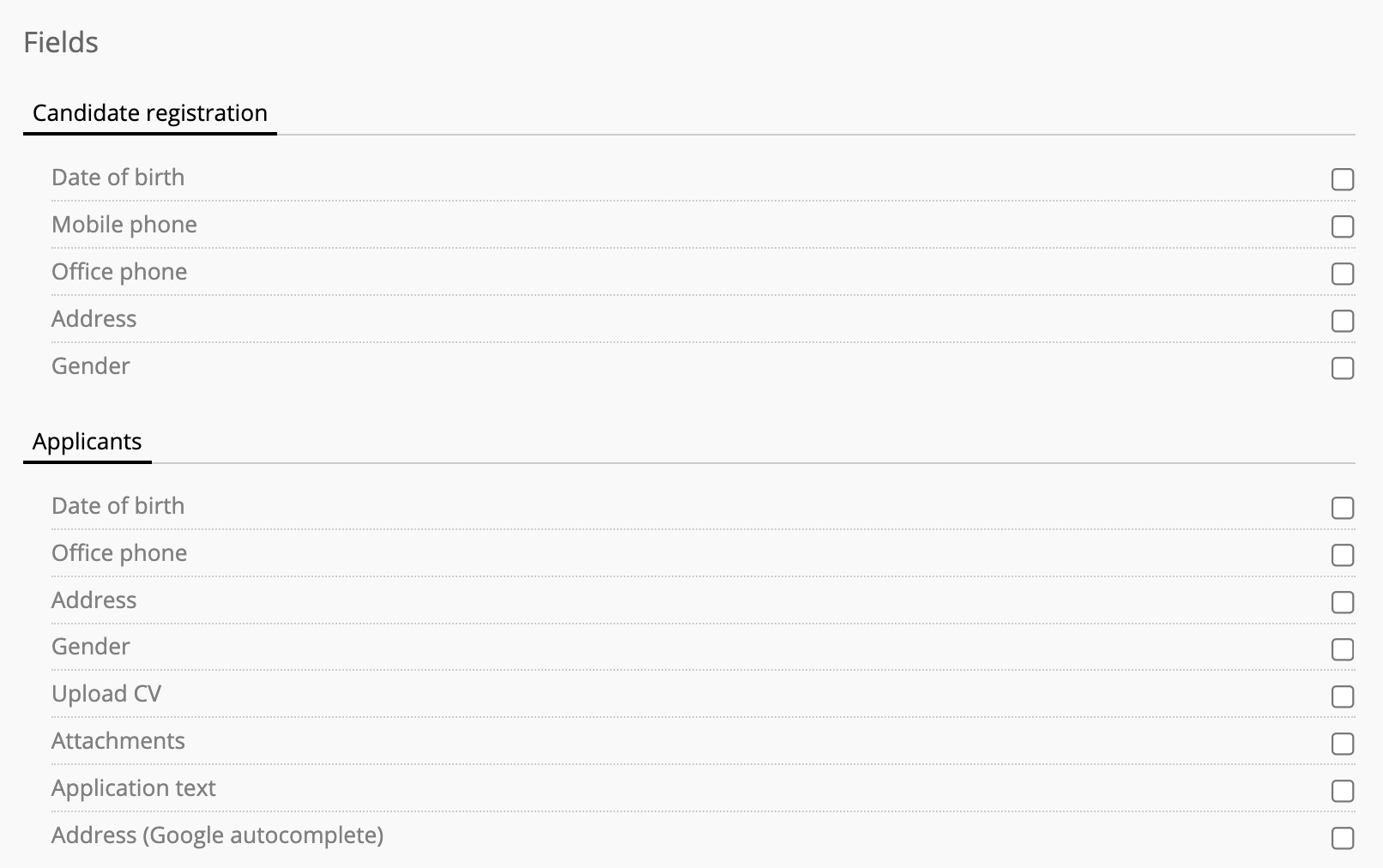Check Office phone box in Candidate registration
The height and width of the screenshot is (868, 1383).
(1343, 274)
